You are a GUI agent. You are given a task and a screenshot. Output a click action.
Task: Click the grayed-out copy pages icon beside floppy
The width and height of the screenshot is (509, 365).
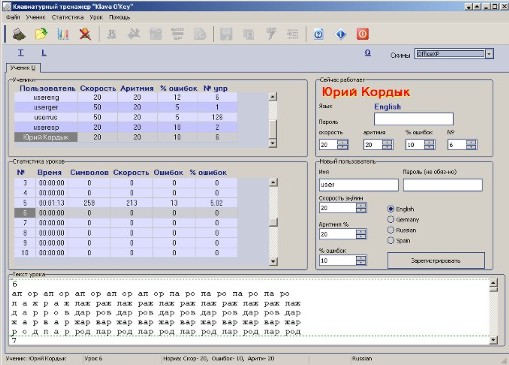(248, 34)
